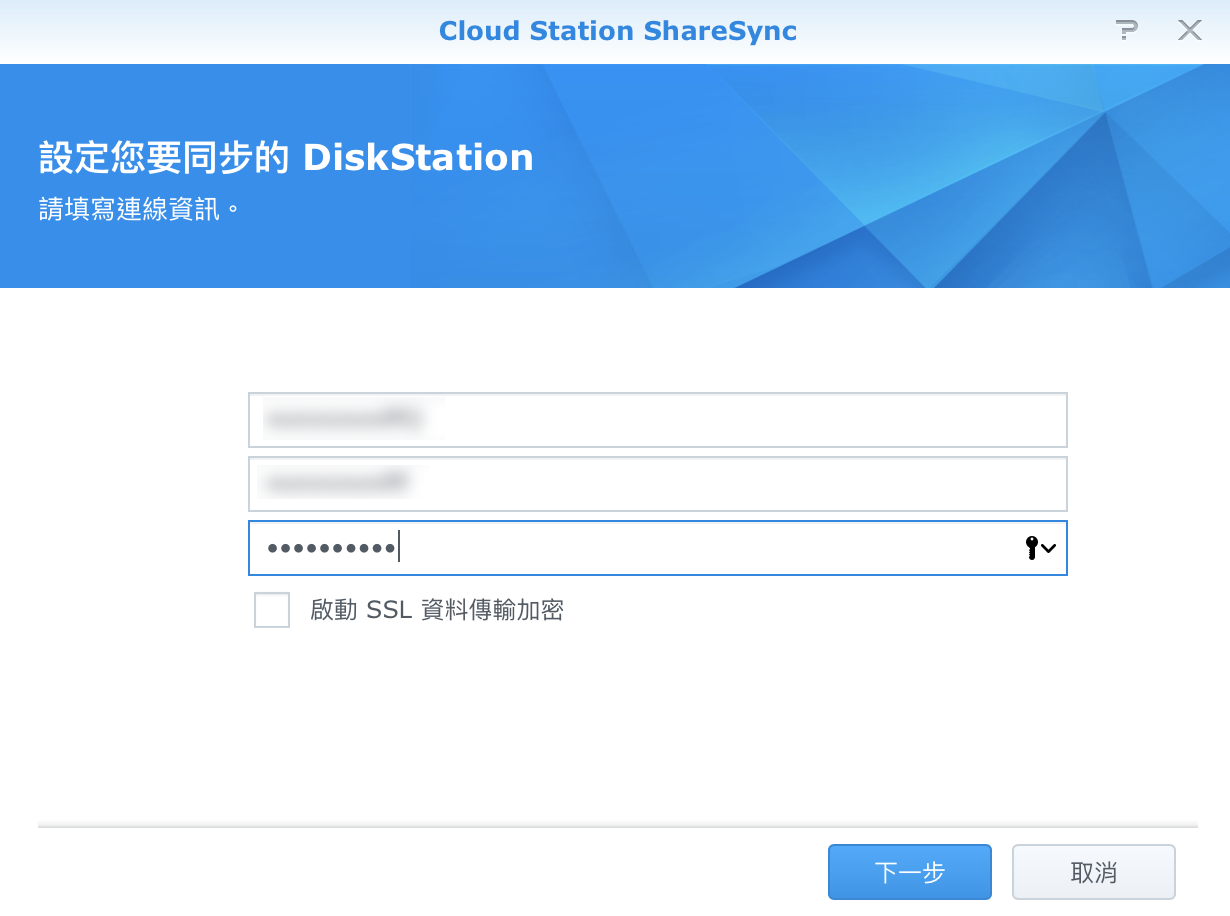Open help via the question mark icon
Image resolution: width=1230 pixels, height=916 pixels.
tap(1127, 31)
